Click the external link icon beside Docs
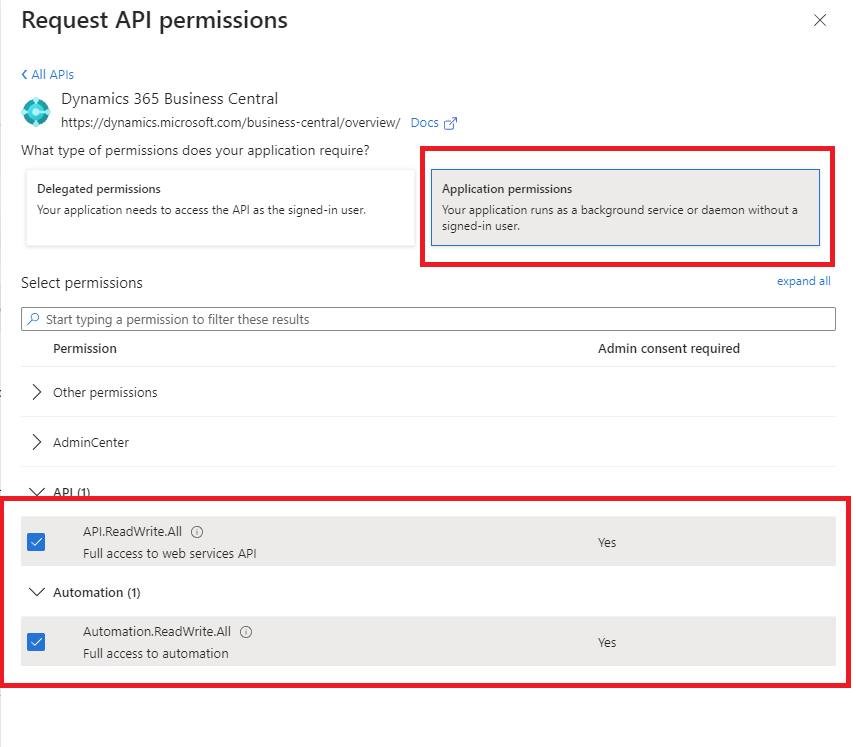856x747 pixels. coord(450,123)
